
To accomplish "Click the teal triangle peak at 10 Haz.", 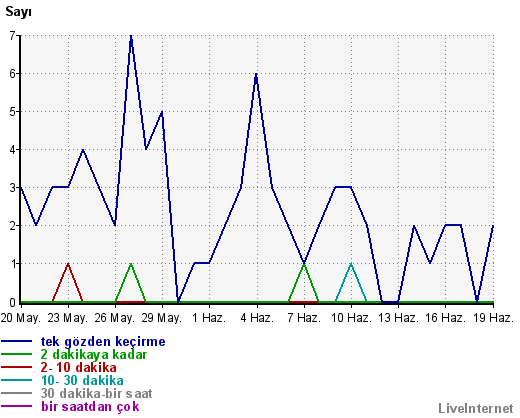I will [x=351, y=264].
